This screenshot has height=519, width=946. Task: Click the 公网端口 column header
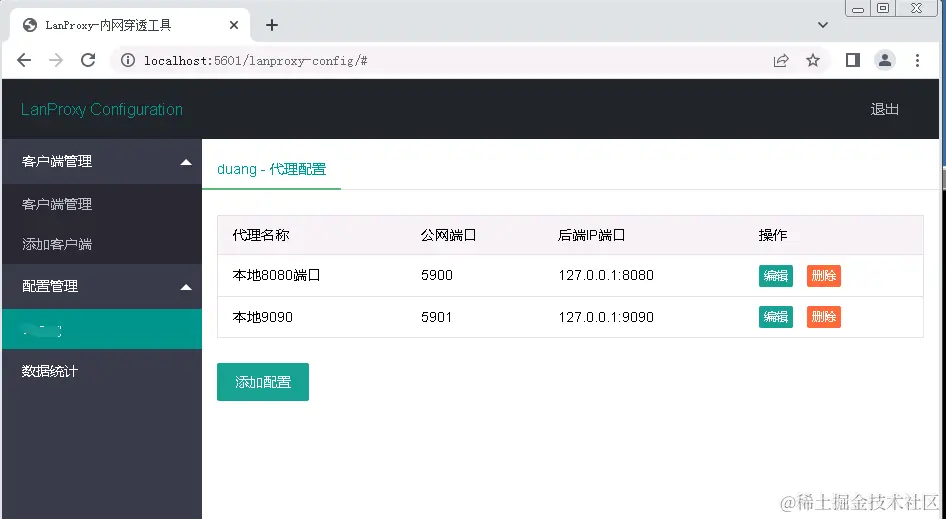point(448,235)
